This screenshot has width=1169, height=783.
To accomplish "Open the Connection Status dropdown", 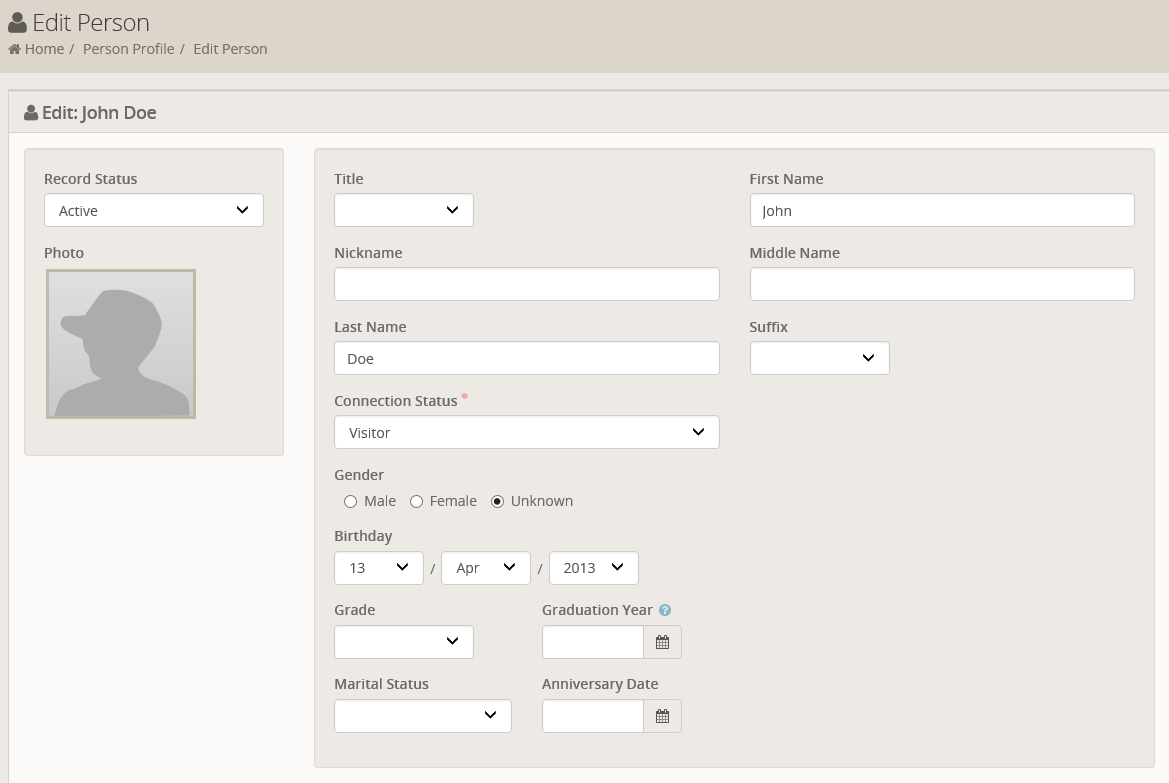I will [526, 432].
